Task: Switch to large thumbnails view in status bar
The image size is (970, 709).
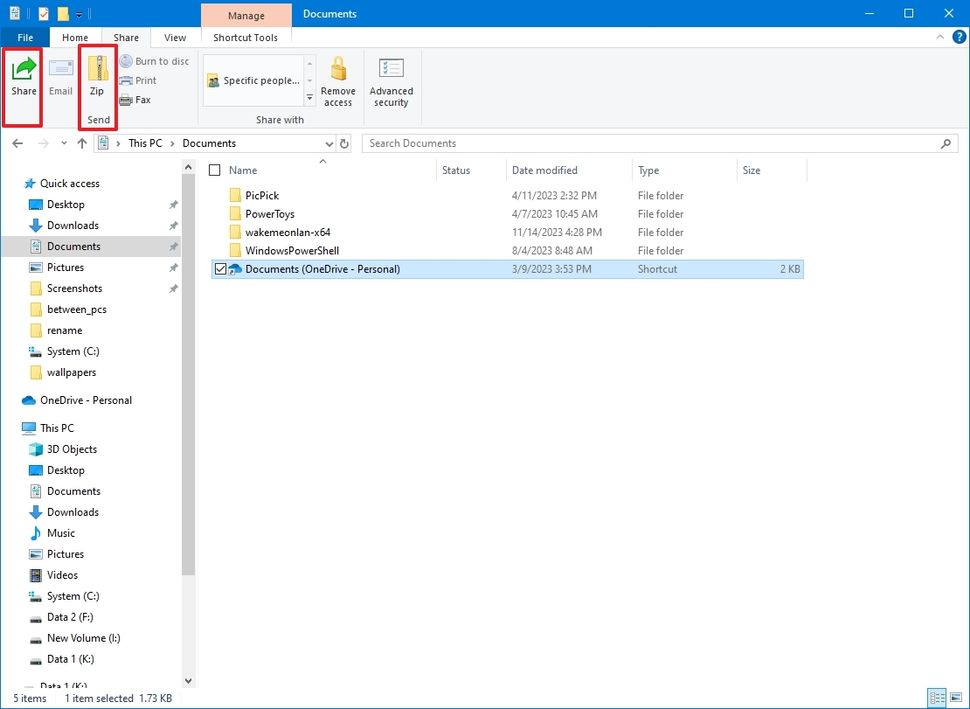Action: (955, 697)
